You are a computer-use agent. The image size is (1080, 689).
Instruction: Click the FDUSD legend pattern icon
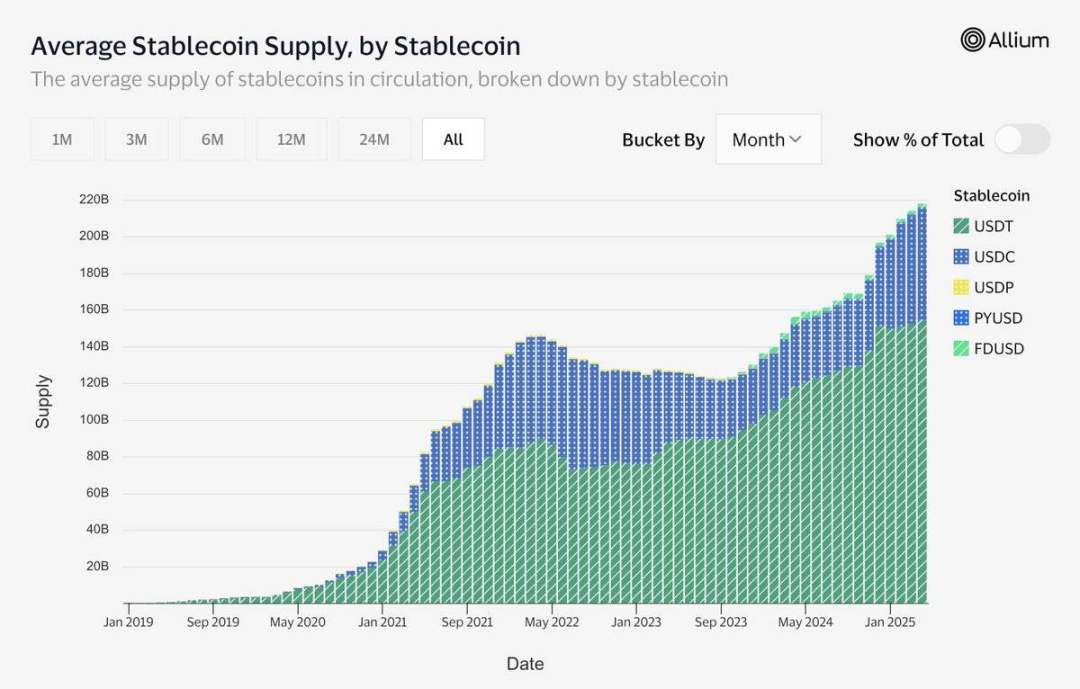(x=961, y=349)
